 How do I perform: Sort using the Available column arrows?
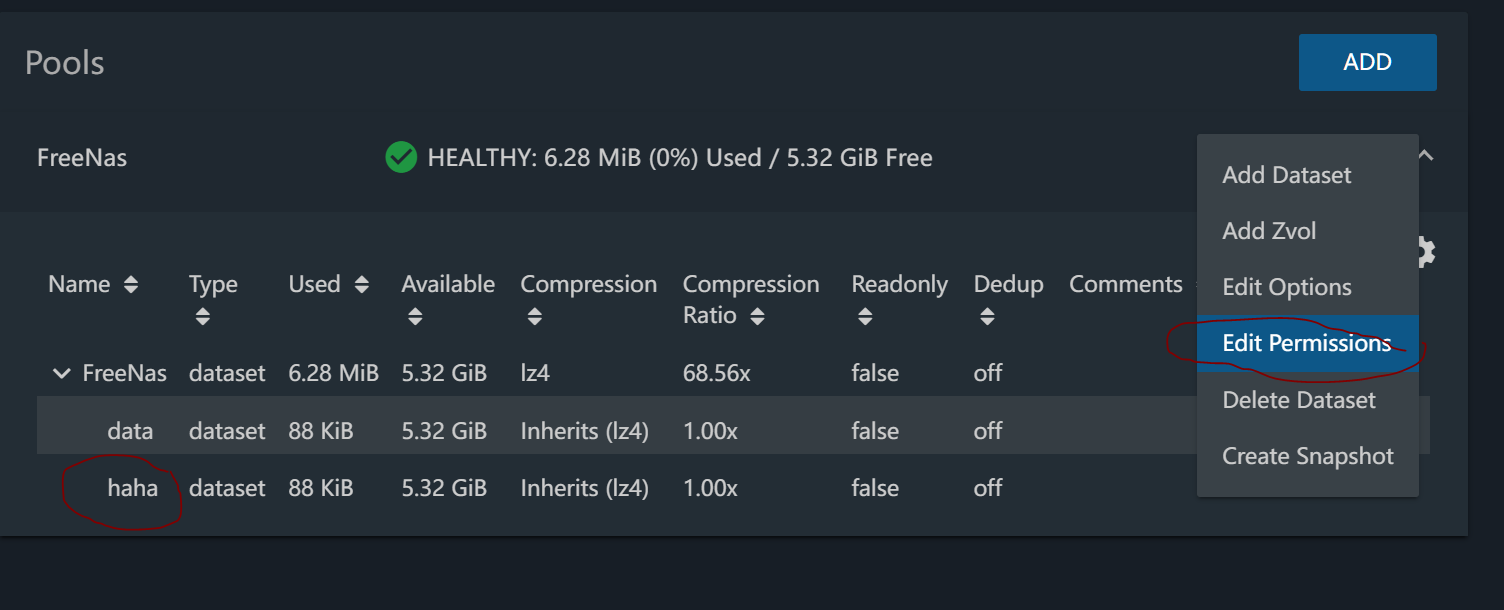pyautogui.click(x=414, y=315)
